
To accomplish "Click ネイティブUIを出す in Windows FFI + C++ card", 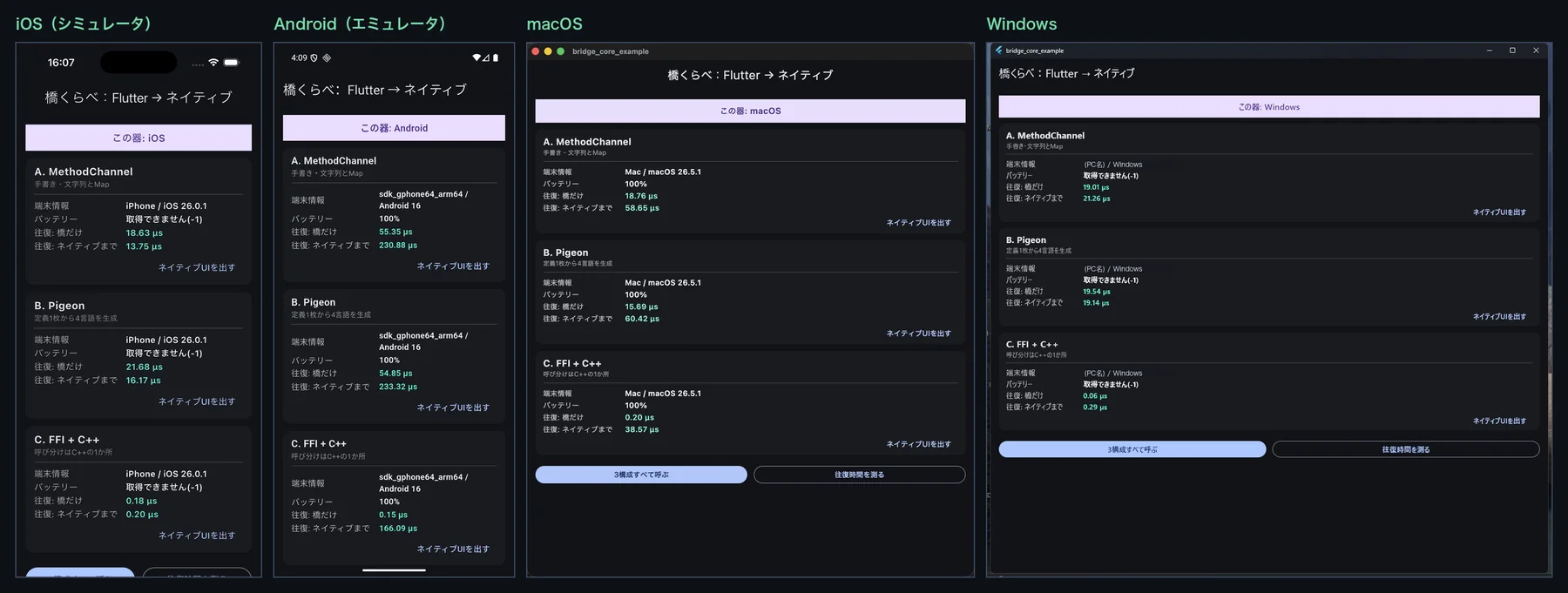I will [1499, 421].
